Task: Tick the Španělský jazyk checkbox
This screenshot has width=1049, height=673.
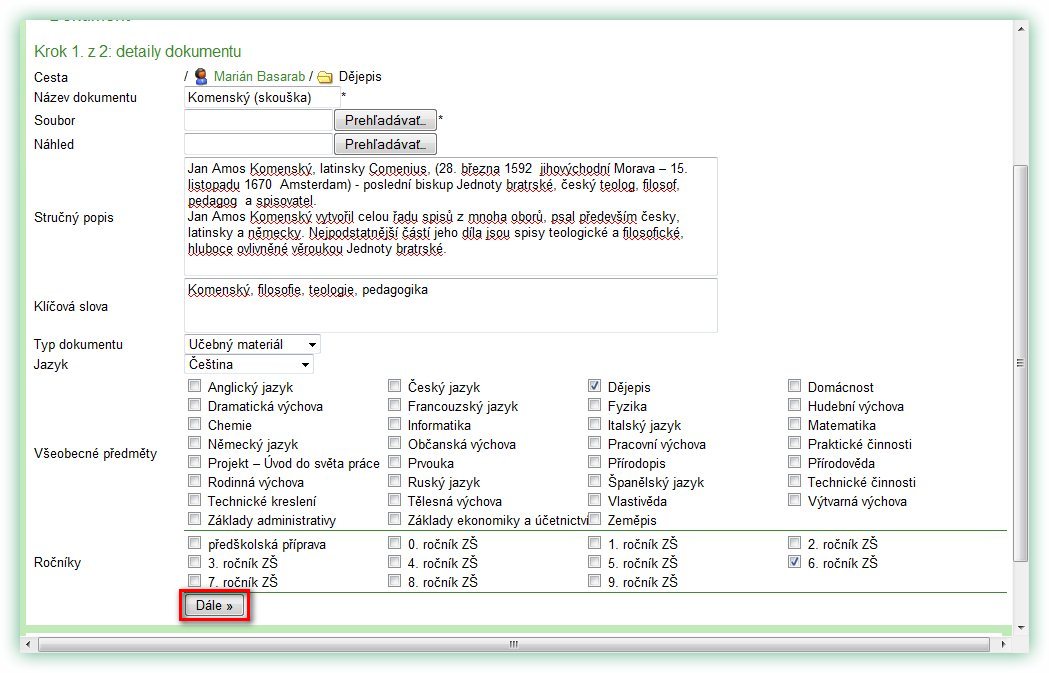Action: tap(594, 481)
